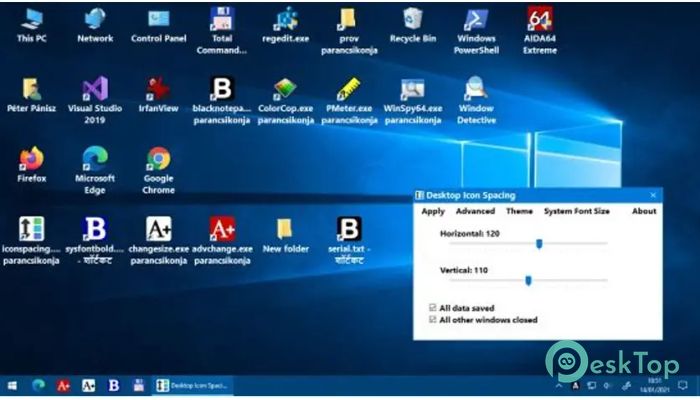Select the sysfontbold shortcut icon
The width and height of the screenshot is (700, 400).
(x=95, y=241)
